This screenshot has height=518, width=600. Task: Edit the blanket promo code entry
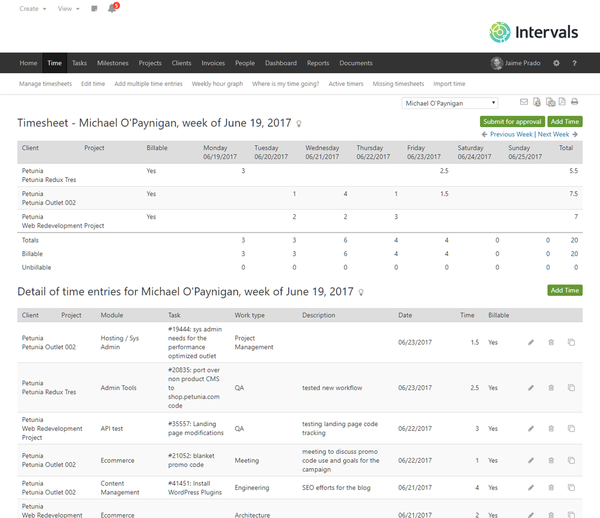click(x=531, y=460)
